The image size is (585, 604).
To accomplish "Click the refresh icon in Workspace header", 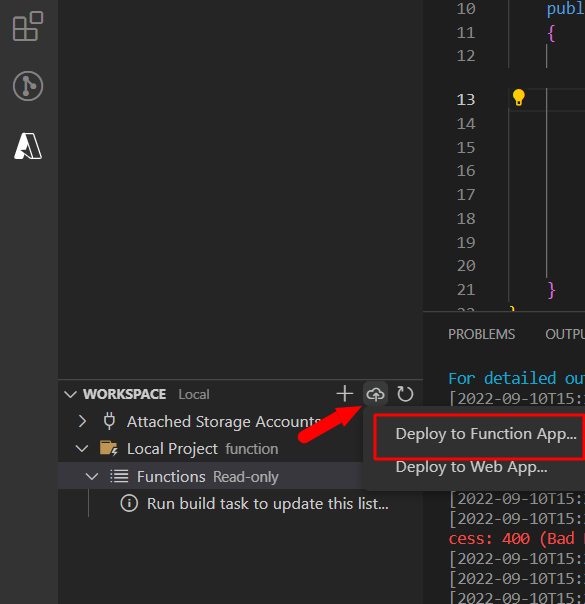I will (405, 394).
